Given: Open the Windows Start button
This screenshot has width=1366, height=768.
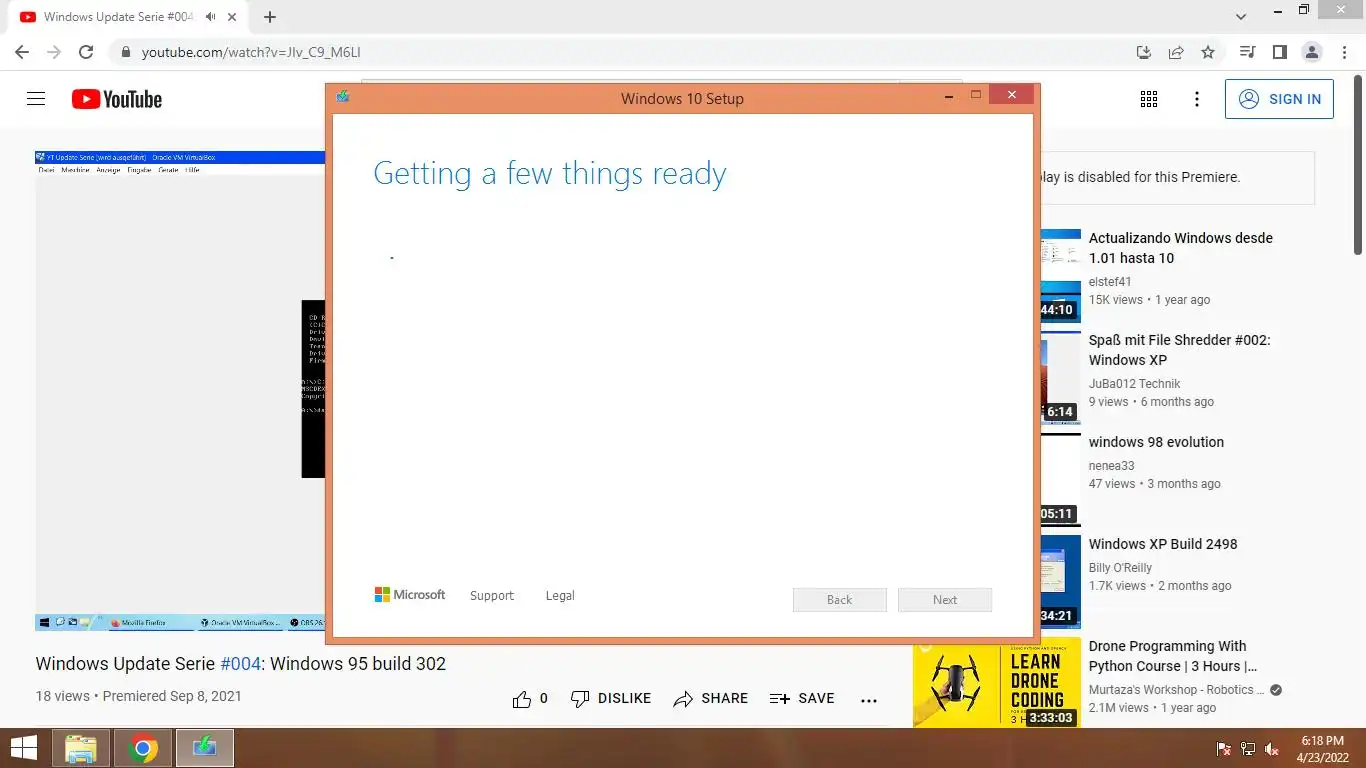Looking at the screenshot, I should pos(23,748).
